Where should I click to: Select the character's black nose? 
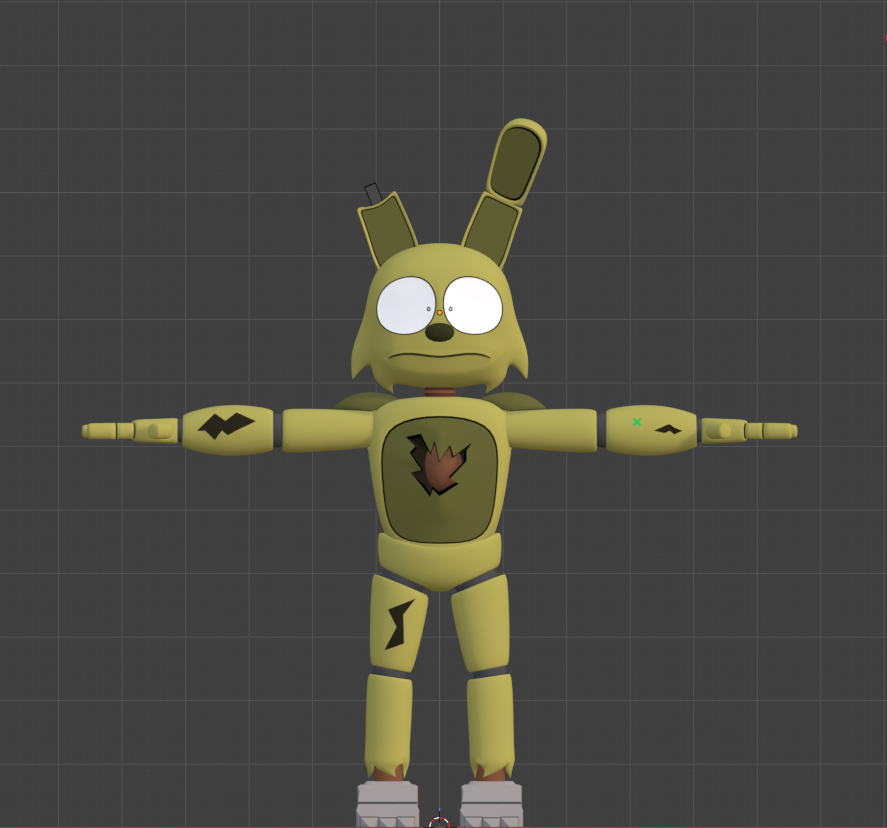tap(440, 332)
